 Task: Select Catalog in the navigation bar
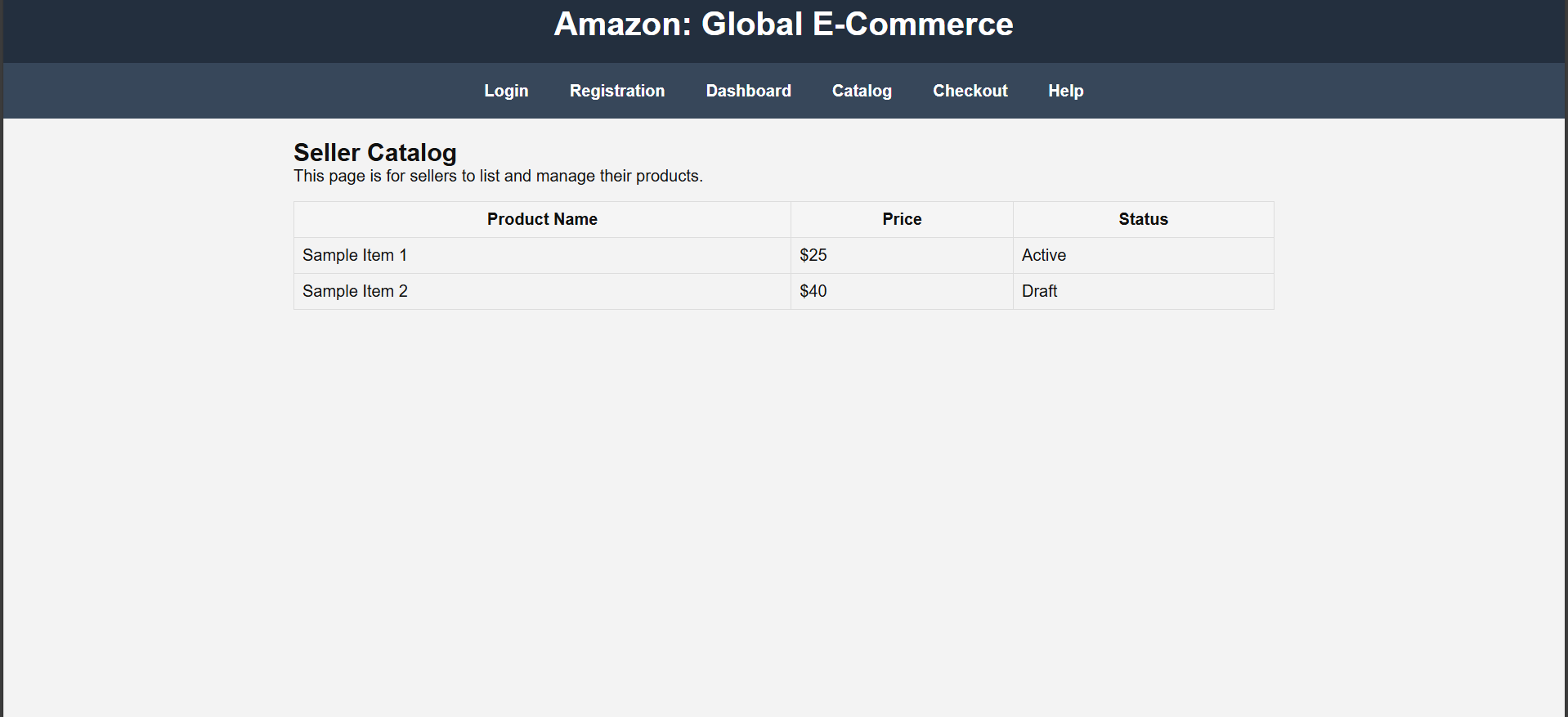(x=862, y=91)
